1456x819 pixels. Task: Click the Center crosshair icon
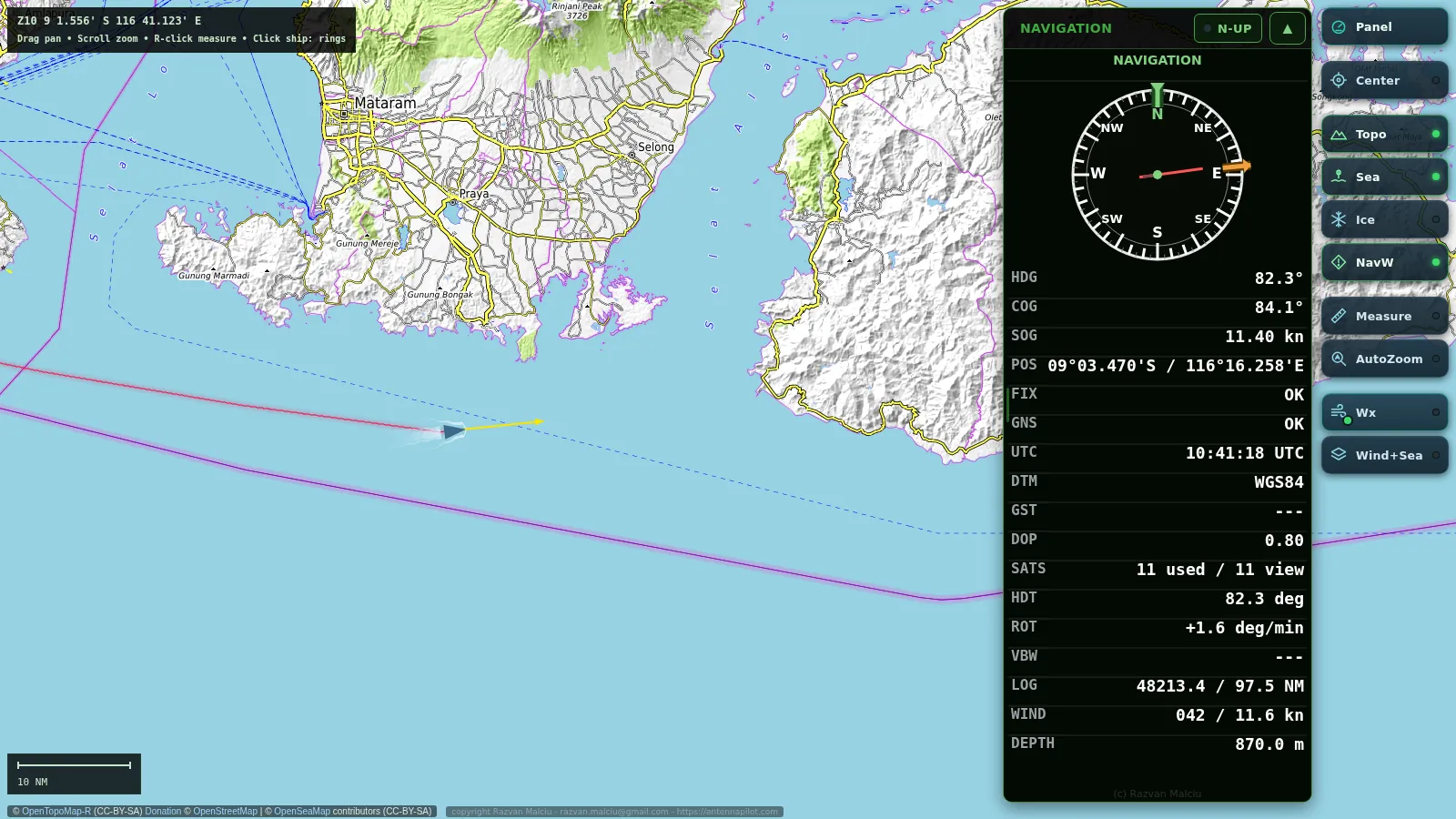1339,80
